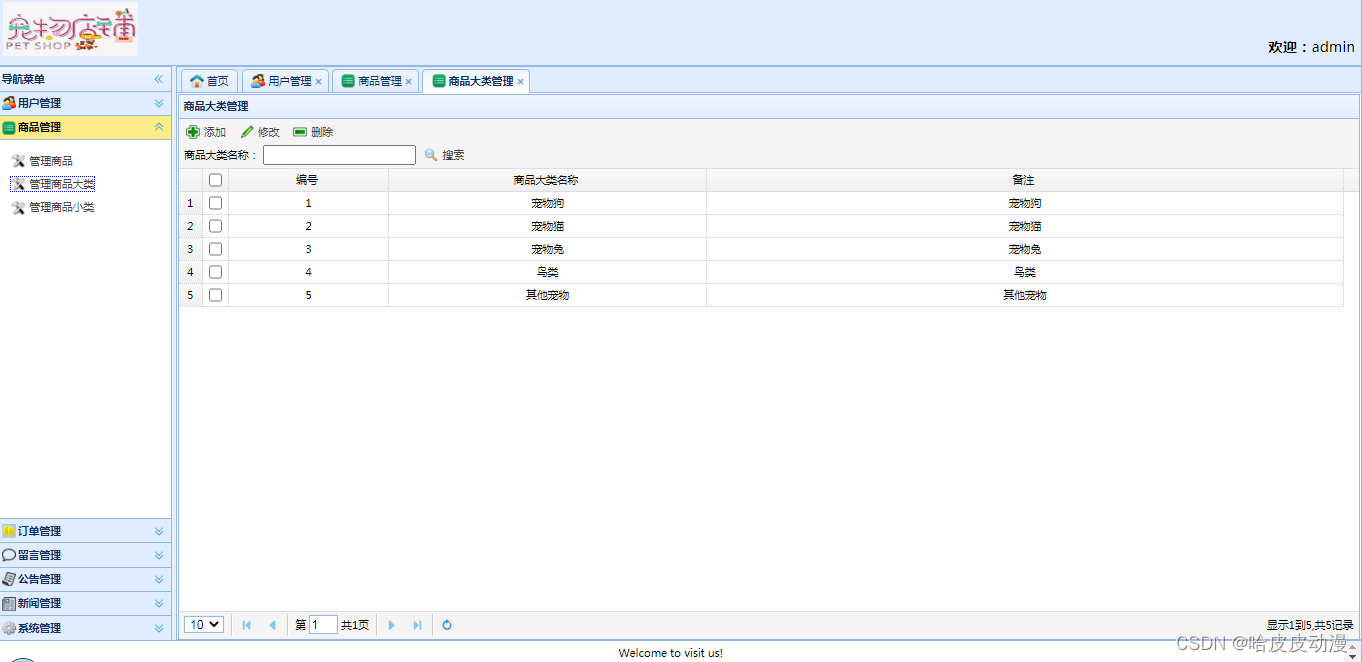Click the 删除 delete button

pos(313,132)
